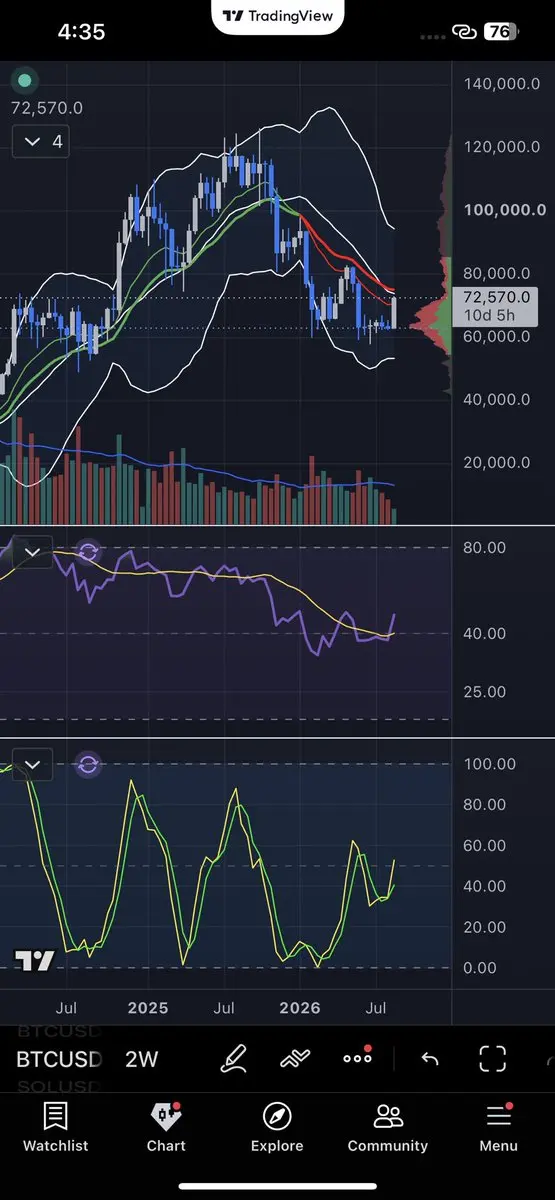Screen dimensions: 555x1200
Task: Open the Community tab
Action: pyautogui.click(x=388, y=1128)
